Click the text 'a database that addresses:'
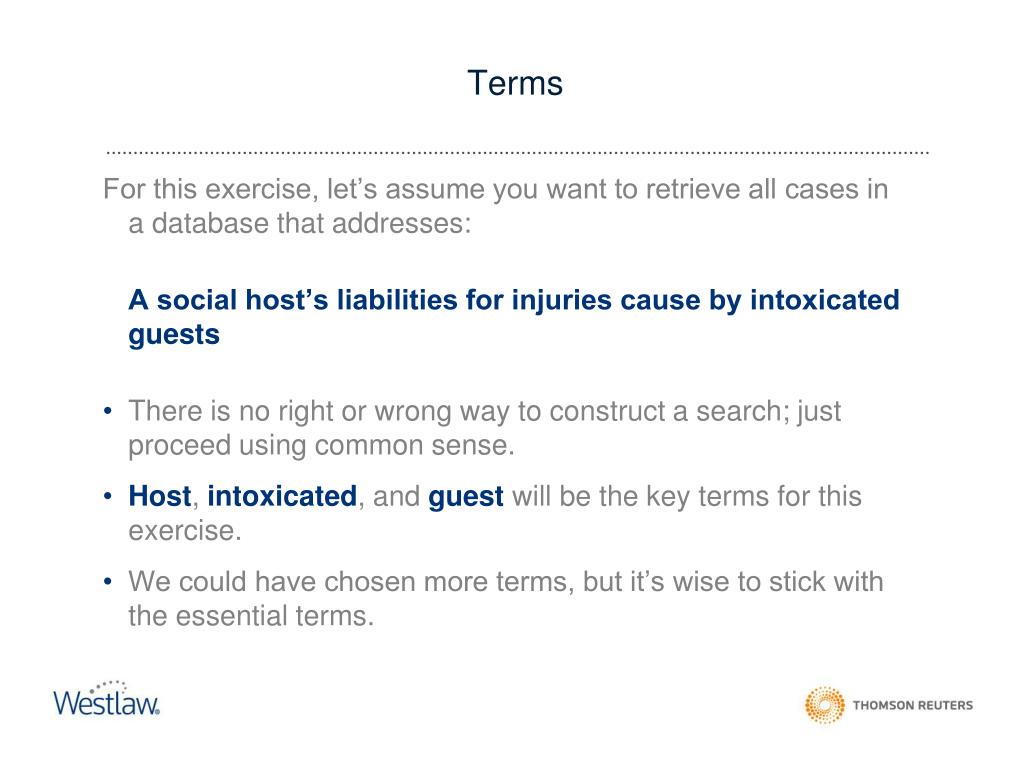This screenshot has height=768, width=1024. (300, 223)
